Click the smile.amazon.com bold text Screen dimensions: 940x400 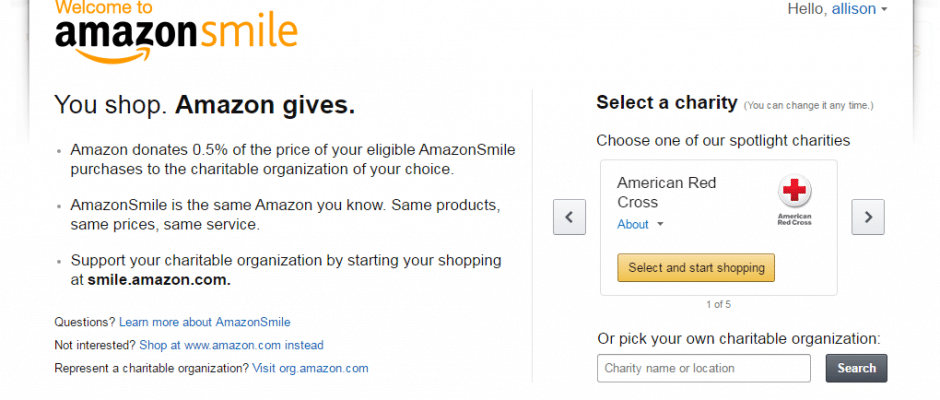[x=159, y=279]
